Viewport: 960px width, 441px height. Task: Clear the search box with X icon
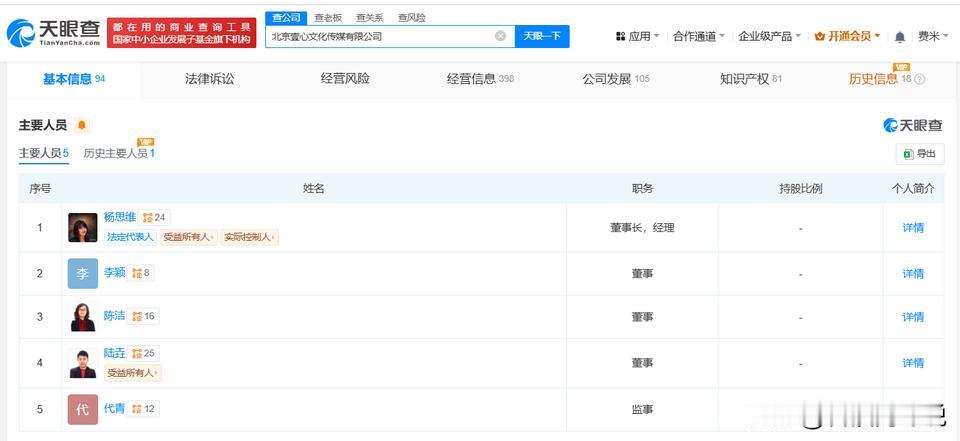500,36
